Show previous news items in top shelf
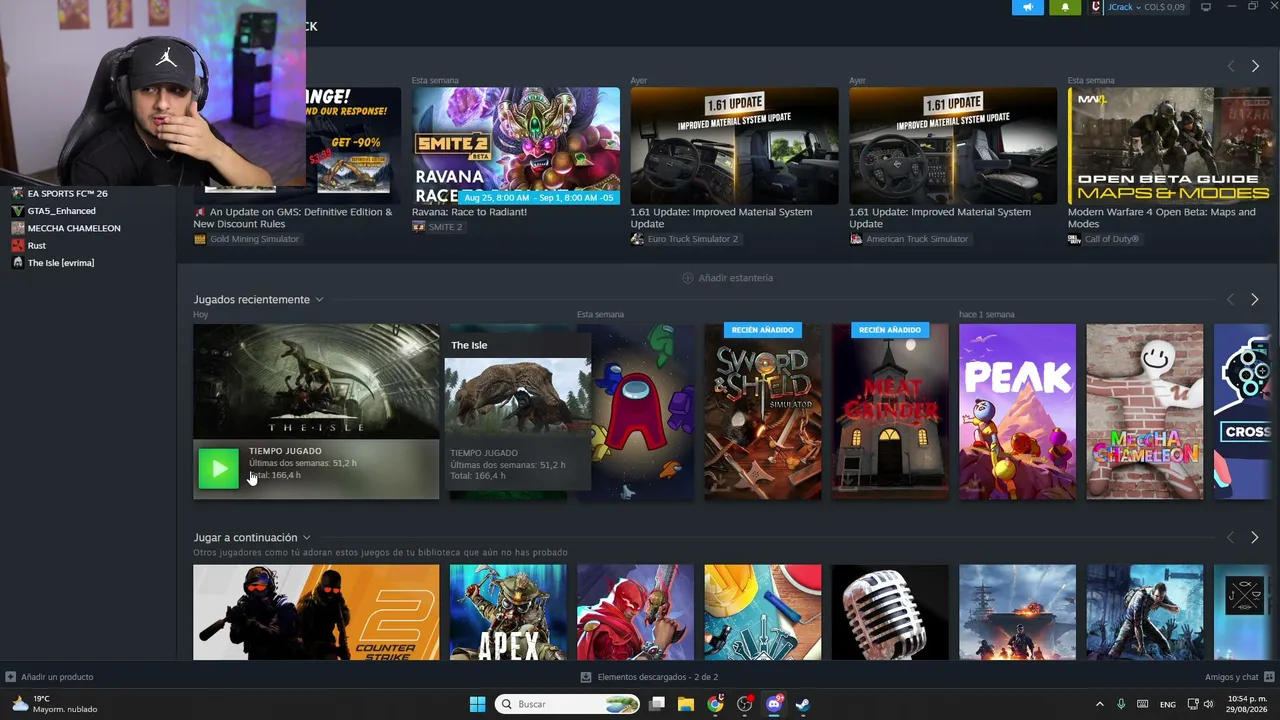The width and height of the screenshot is (1280, 720). pyautogui.click(x=1231, y=66)
